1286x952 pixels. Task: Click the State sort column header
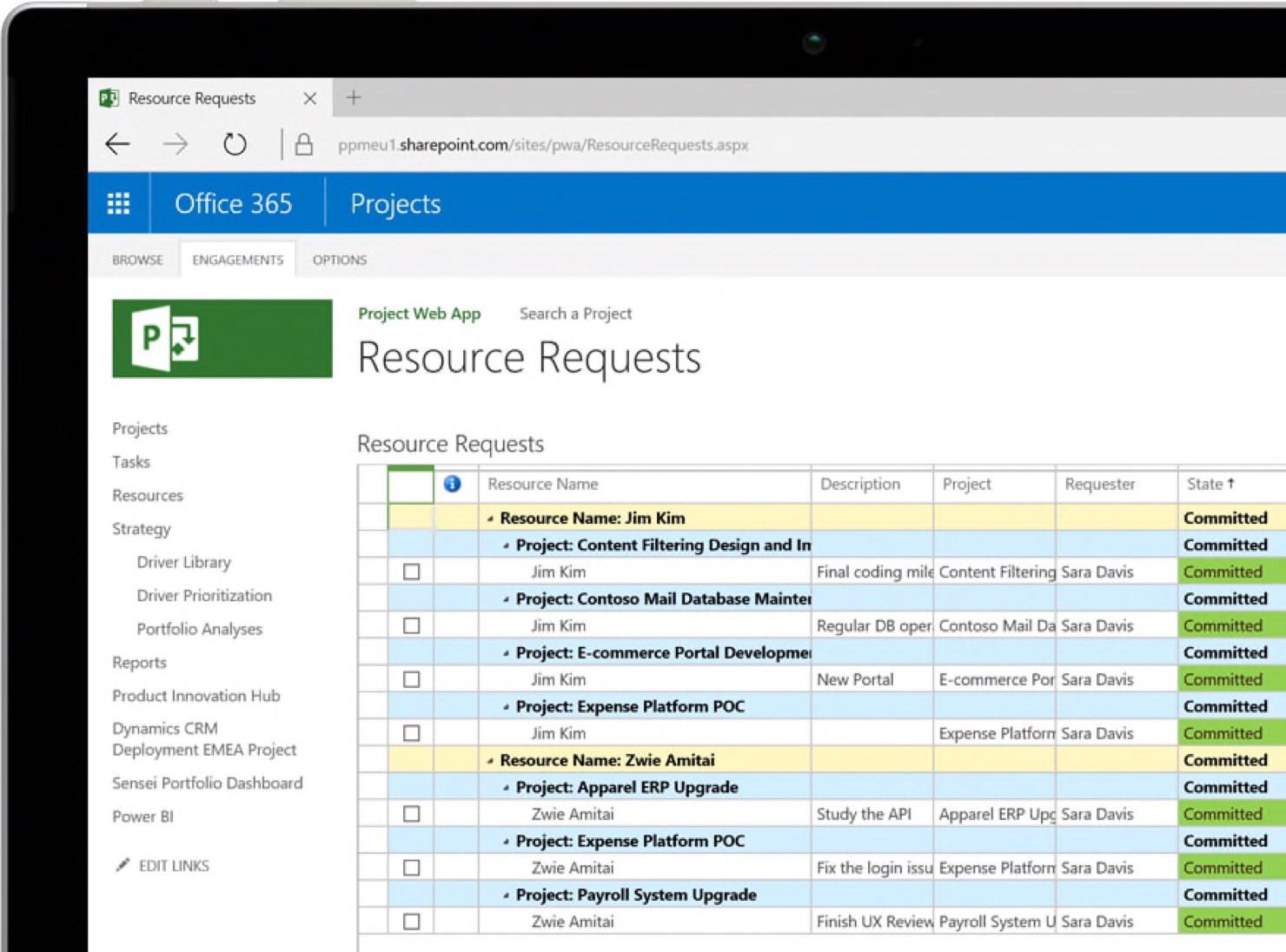(1210, 485)
